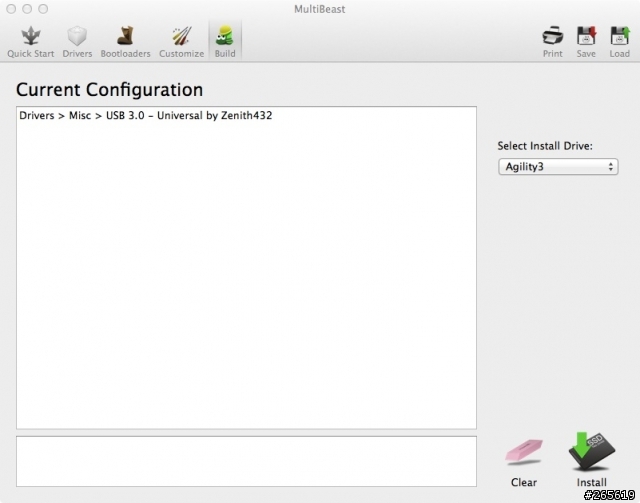Viewport: 640px width, 503px height.
Task: Close the MultiBeast window
Action: 11,9
